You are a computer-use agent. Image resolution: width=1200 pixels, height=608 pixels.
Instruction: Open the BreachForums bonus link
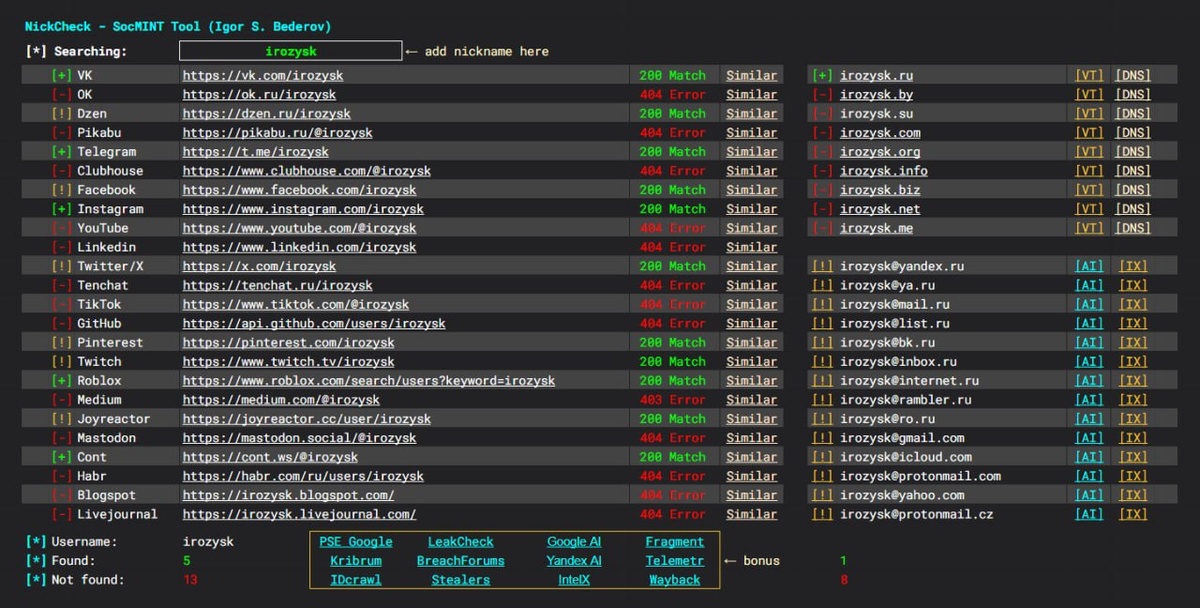pyautogui.click(x=461, y=561)
